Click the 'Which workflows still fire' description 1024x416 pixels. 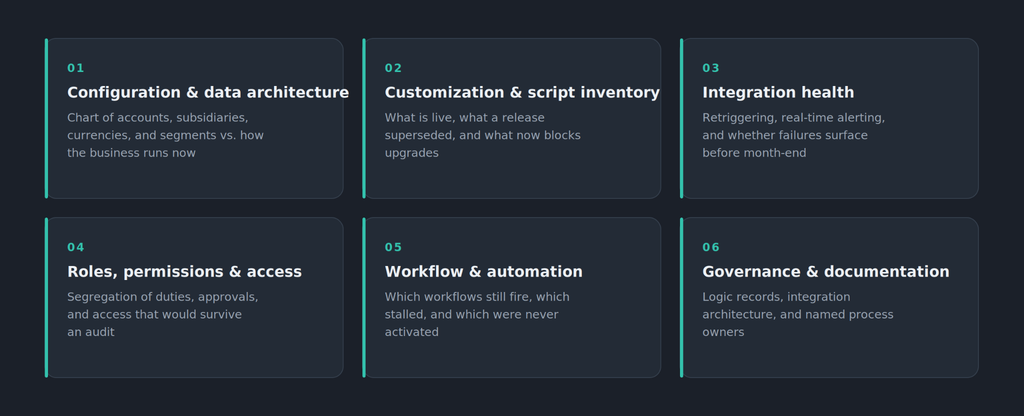click(477, 314)
